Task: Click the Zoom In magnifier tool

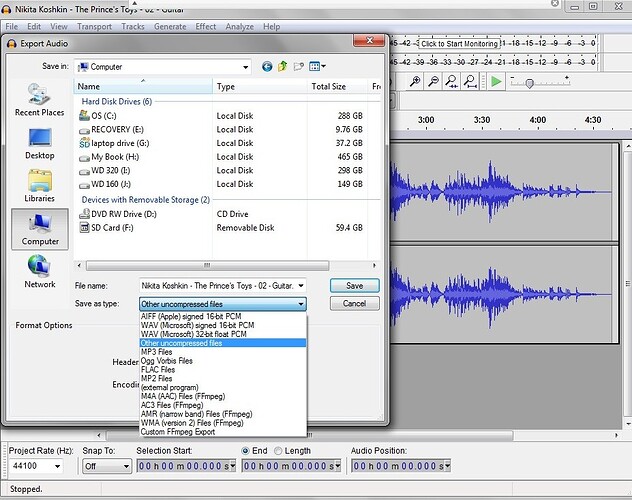Action: point(415,82)
